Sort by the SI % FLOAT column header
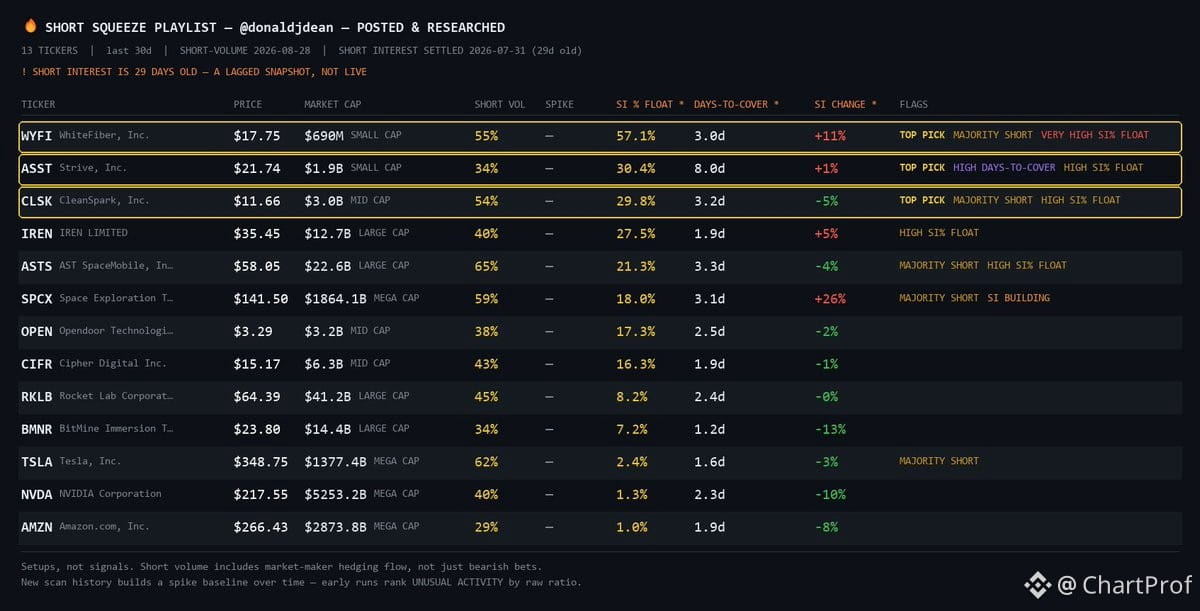The height and width of the screenshot is (611, 1200). (650, 104)
